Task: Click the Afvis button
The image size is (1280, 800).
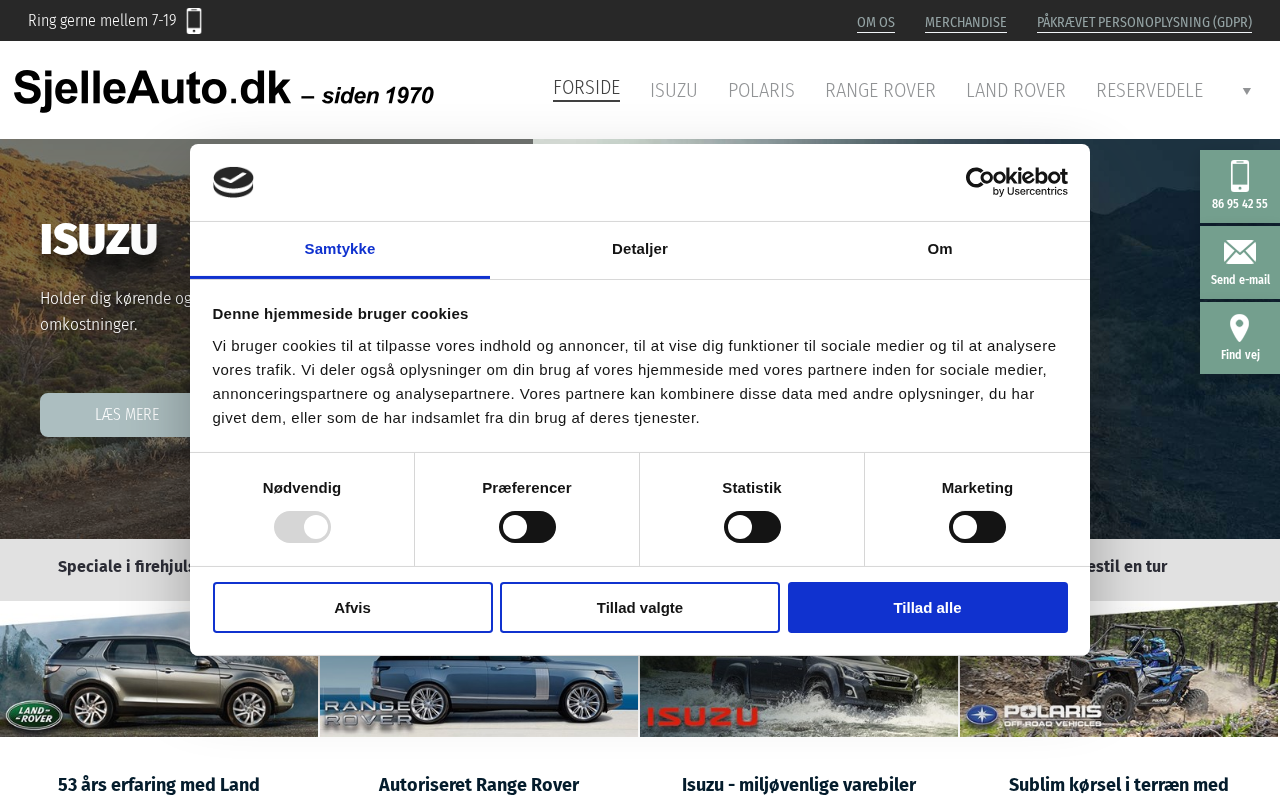Action: (x=353, y=607)
